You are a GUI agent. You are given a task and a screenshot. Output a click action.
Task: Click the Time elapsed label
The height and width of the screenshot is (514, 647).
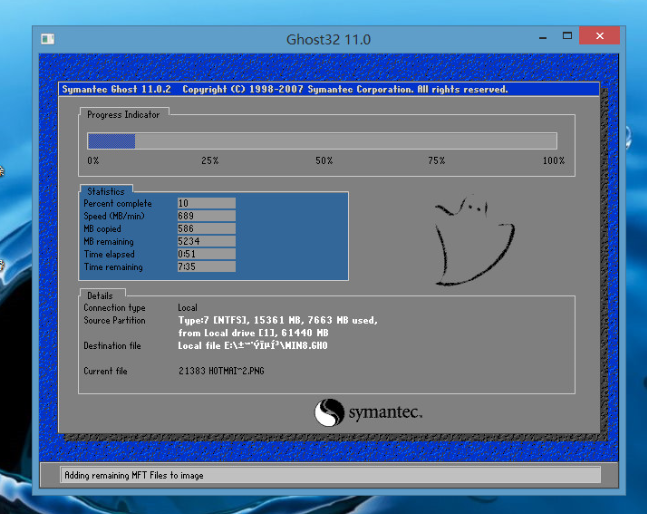coord(109,255)
